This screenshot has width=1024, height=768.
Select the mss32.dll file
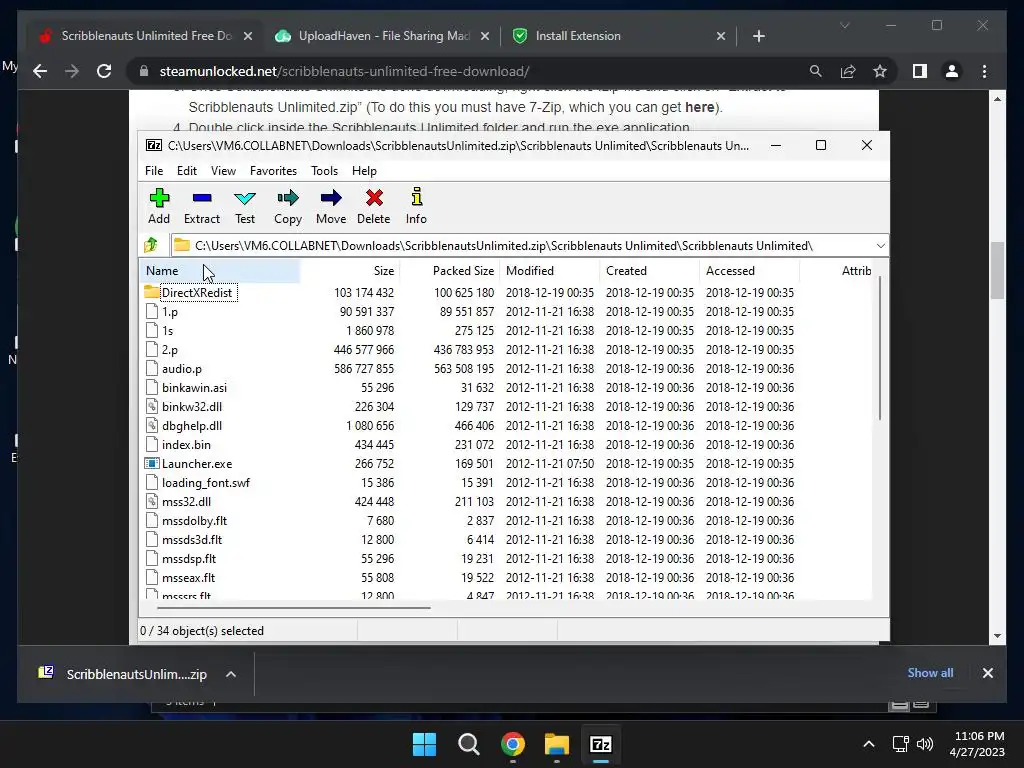pyautogui.click(x=186, y=502)
